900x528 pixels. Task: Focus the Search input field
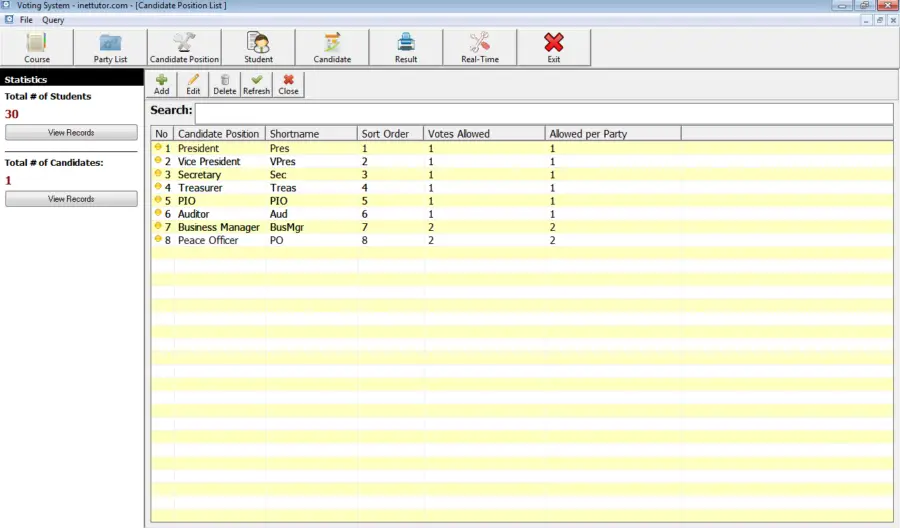(544, 113)
